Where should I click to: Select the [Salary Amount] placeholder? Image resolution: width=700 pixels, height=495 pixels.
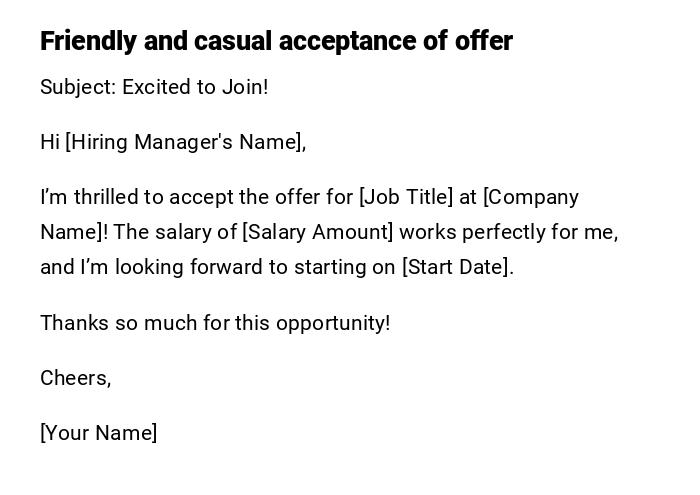pyautogui.click(x=318, y=232)
